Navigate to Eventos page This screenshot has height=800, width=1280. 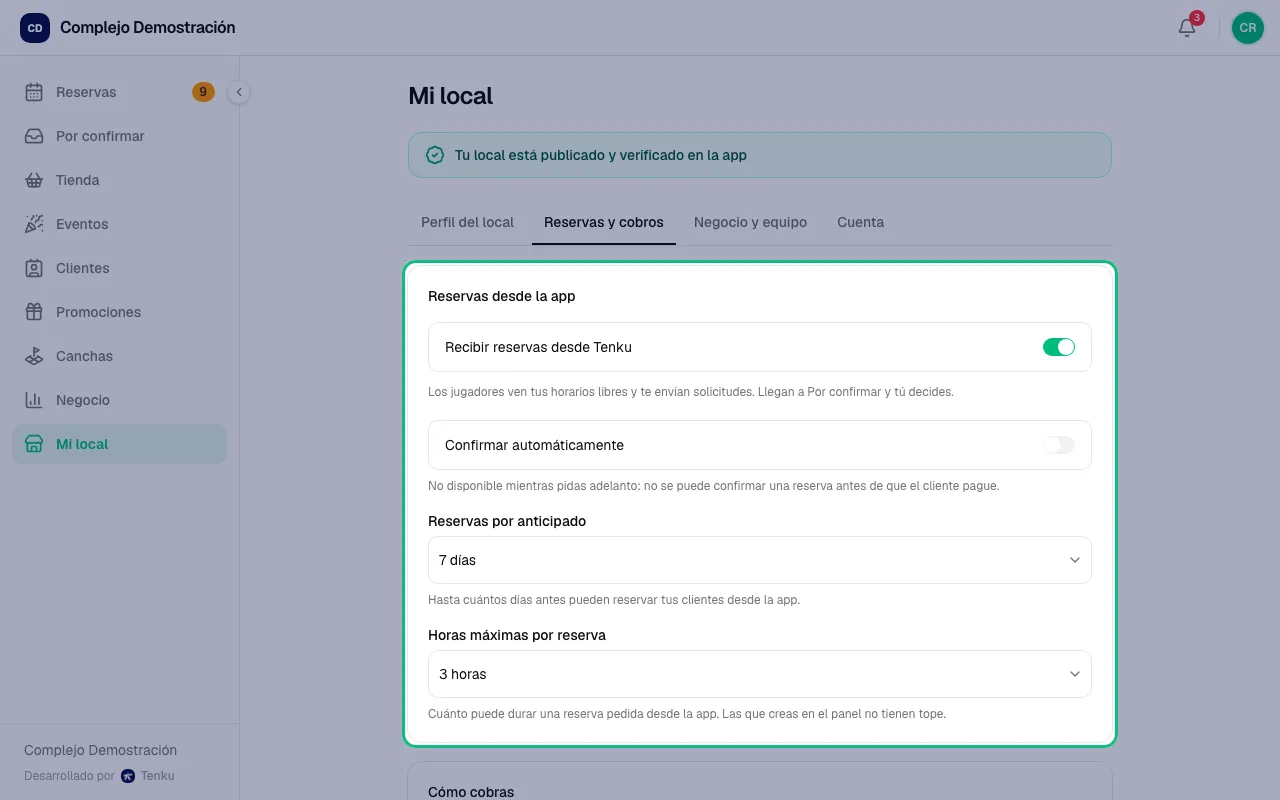120,224
